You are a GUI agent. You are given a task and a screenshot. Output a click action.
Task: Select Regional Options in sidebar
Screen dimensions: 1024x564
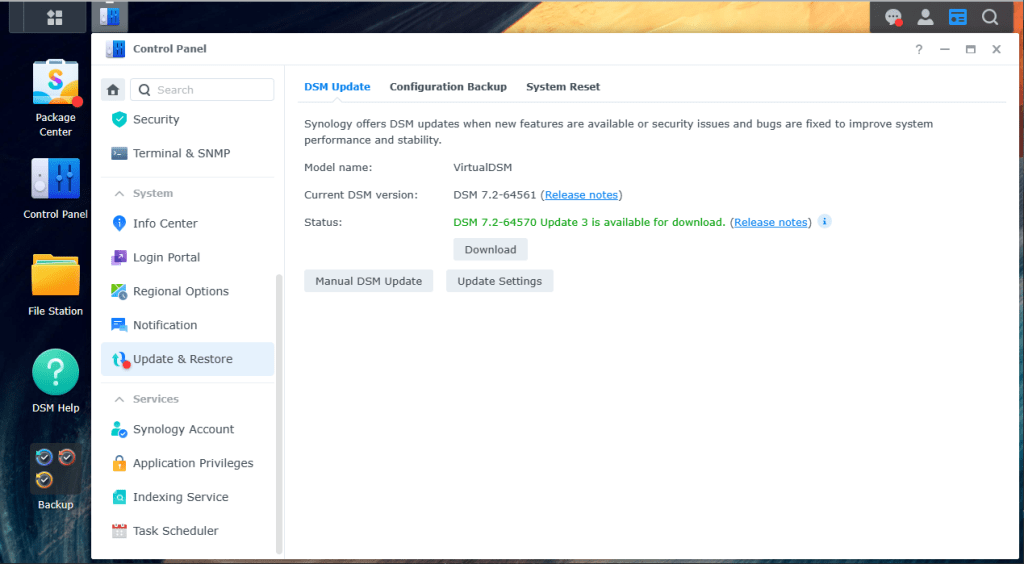(187, 291)
